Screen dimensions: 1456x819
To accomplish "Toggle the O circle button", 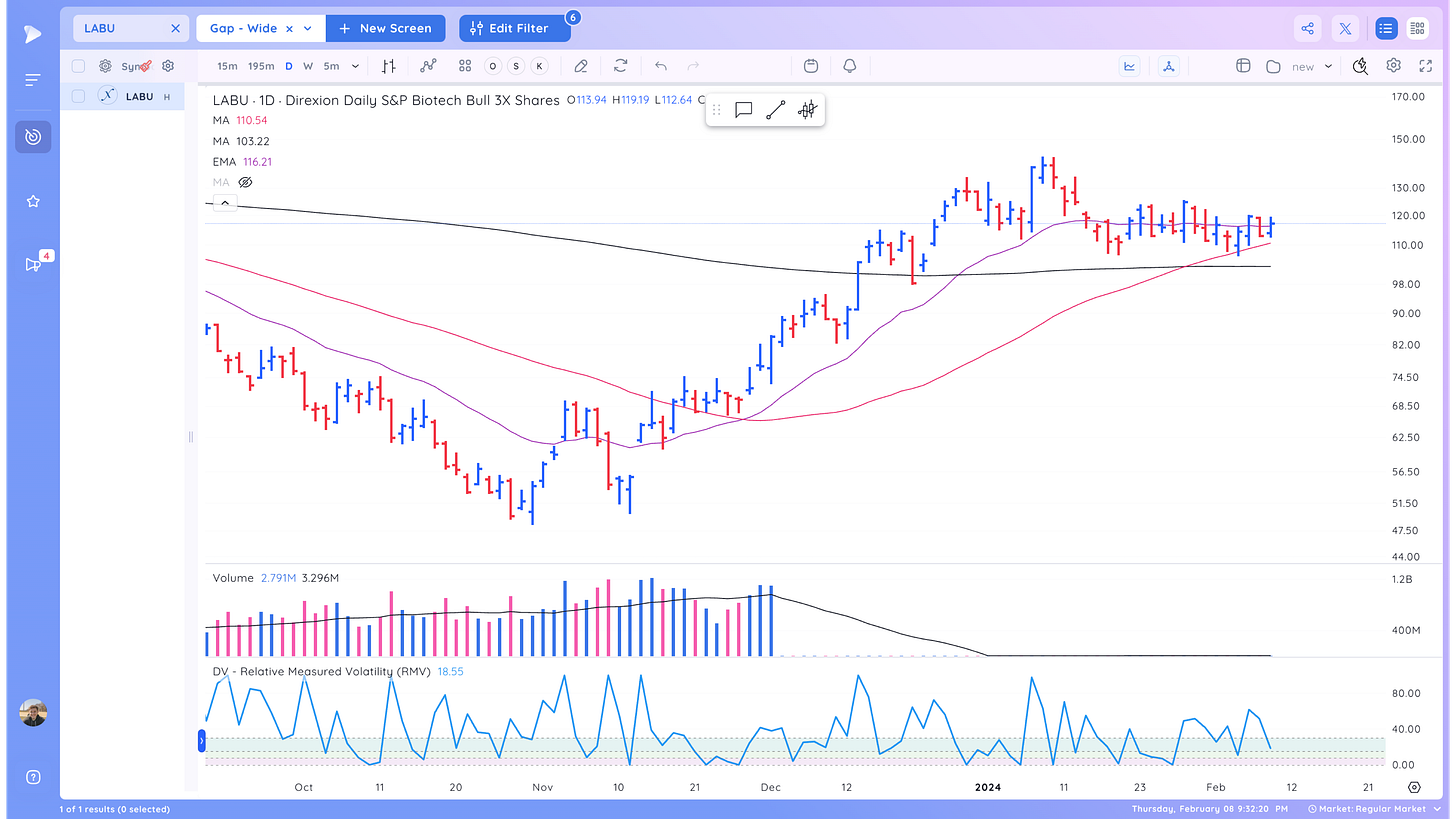I will (492, 66).
